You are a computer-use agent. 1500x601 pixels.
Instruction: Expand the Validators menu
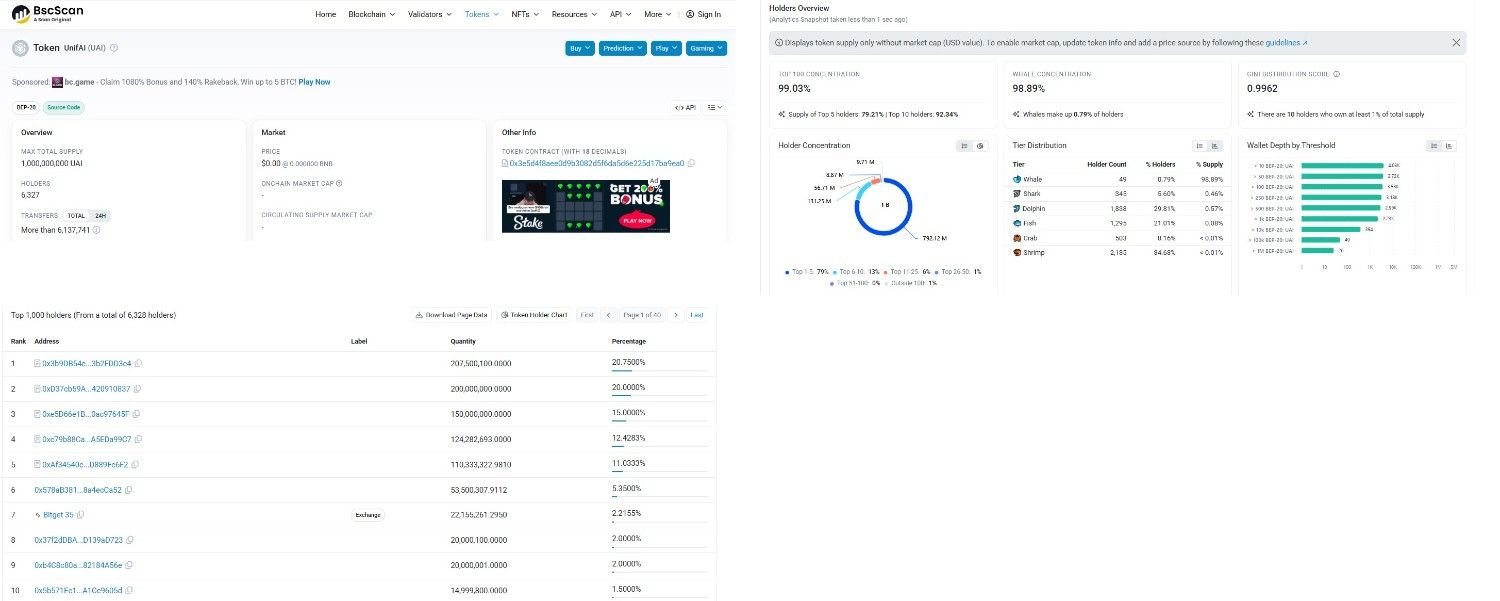(431, 14)
